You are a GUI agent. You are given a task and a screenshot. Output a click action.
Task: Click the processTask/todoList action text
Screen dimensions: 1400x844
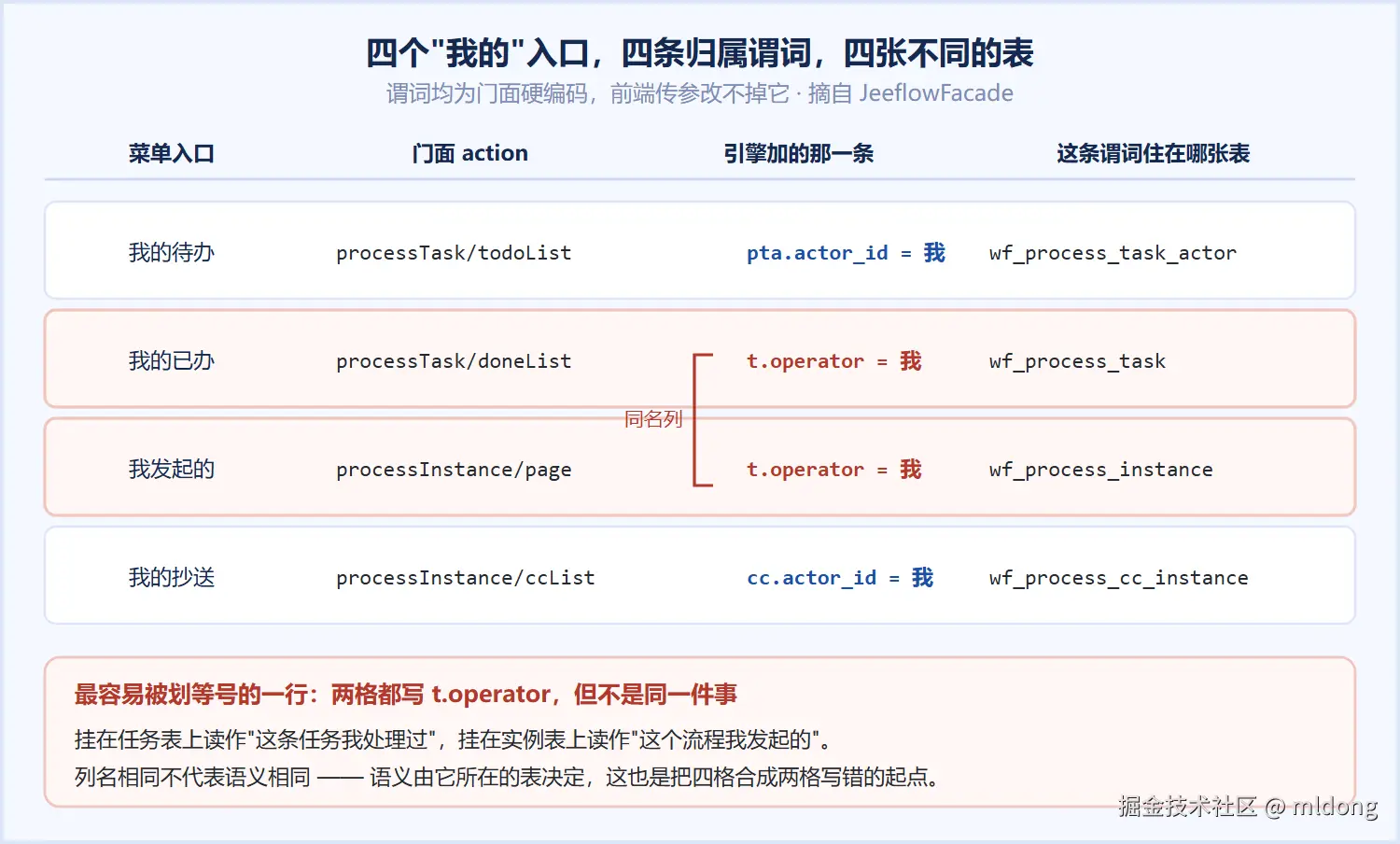[x=454, y=253]
